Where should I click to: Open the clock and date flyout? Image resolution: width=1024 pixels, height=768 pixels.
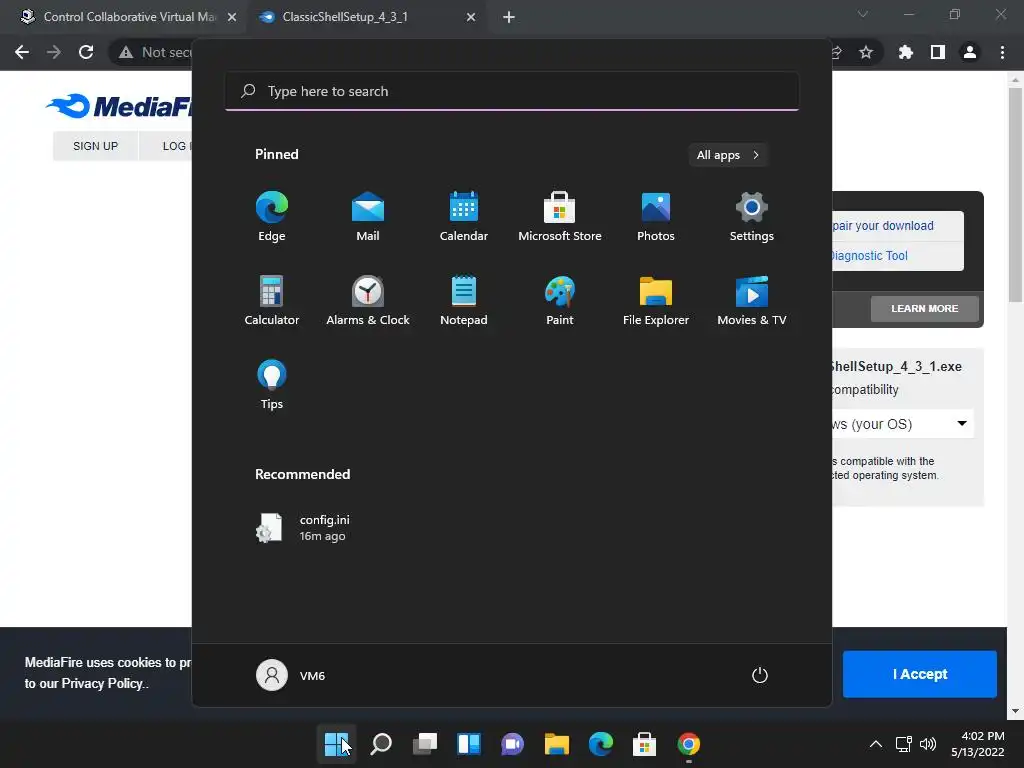[978, 744]
